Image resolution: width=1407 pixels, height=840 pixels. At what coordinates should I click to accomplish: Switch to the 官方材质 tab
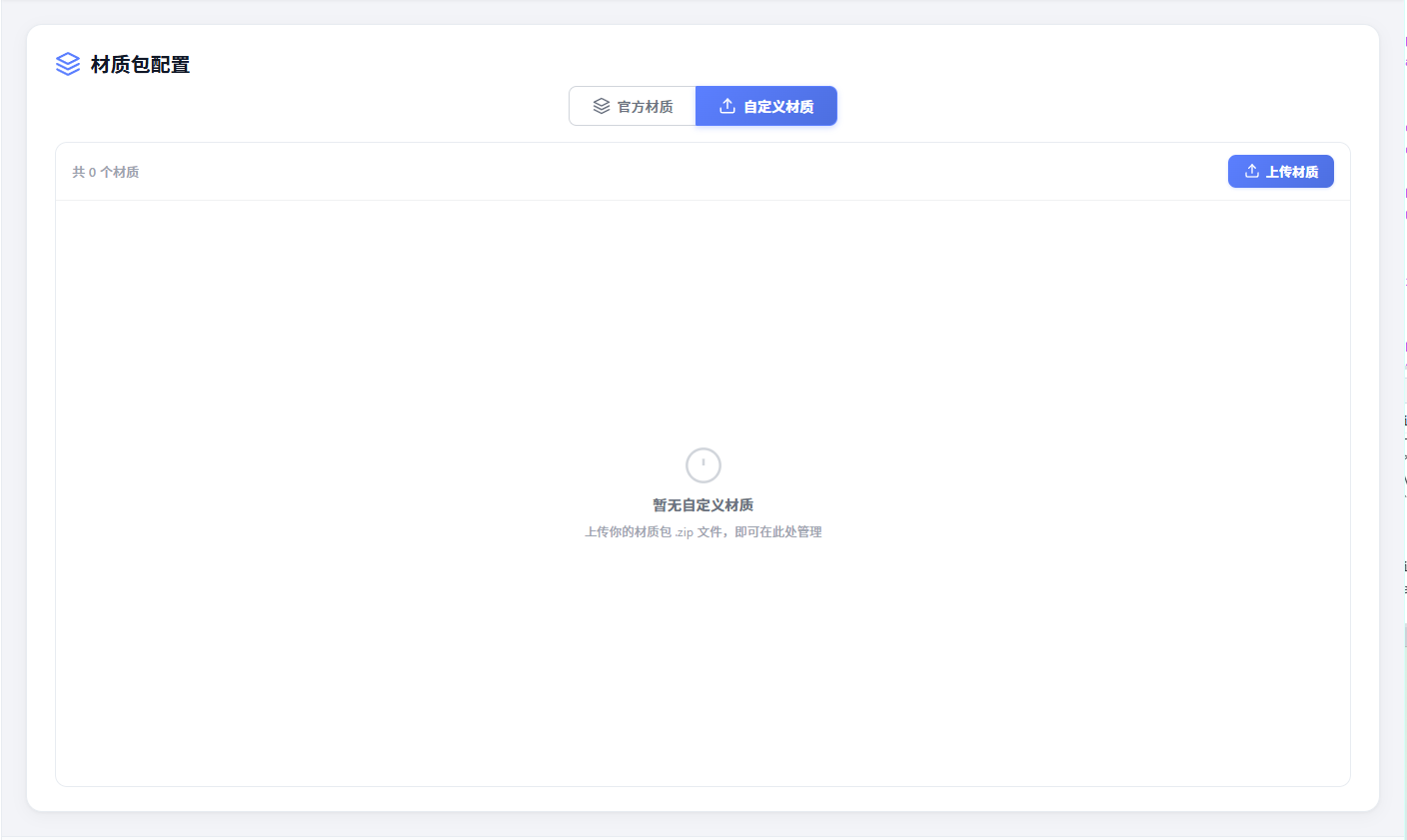pos(633,106)
